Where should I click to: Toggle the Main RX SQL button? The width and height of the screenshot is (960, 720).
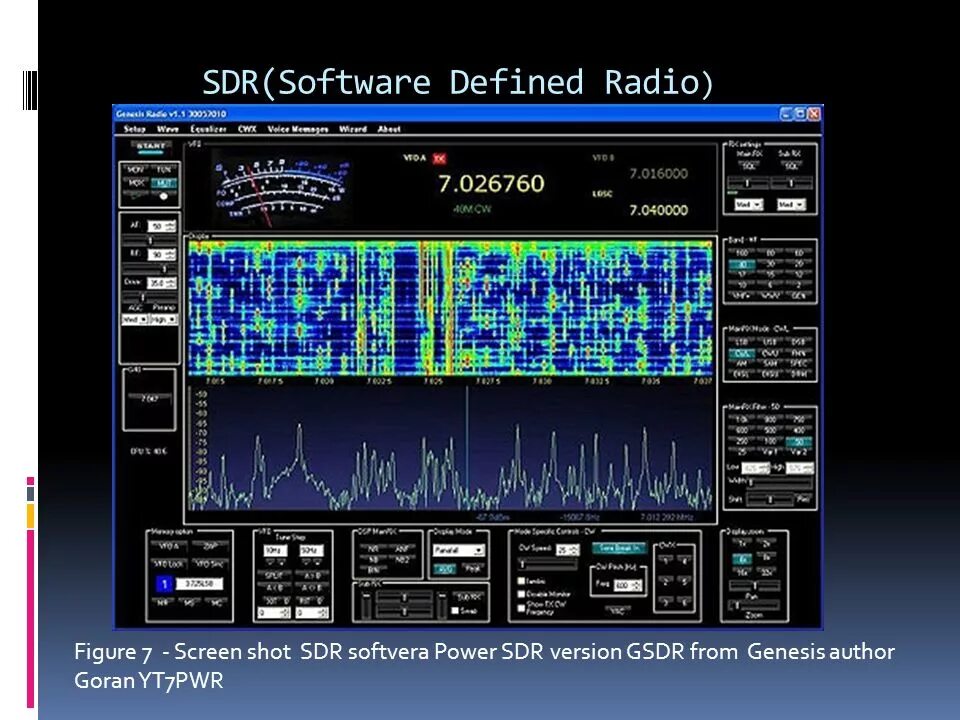pyautogui.click(x=749, y=167)
